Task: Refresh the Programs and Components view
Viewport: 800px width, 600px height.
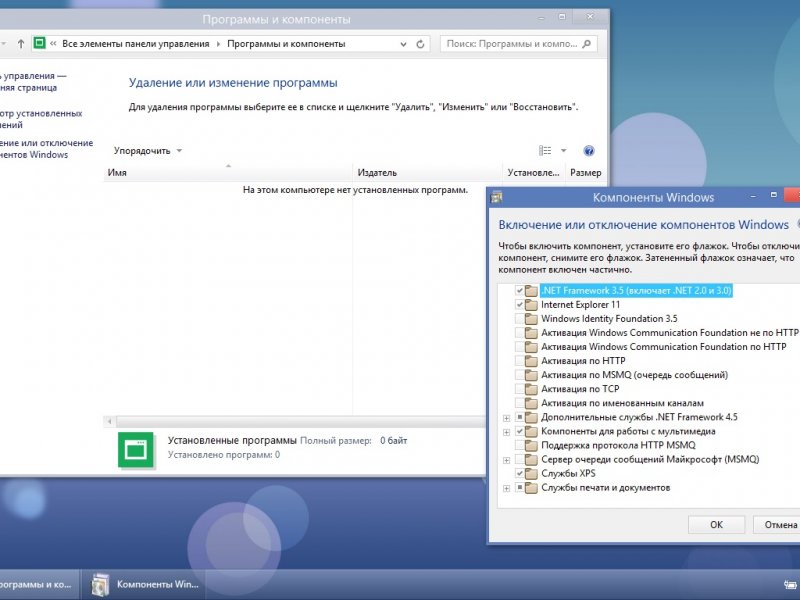Action: [x=420, y=44]
